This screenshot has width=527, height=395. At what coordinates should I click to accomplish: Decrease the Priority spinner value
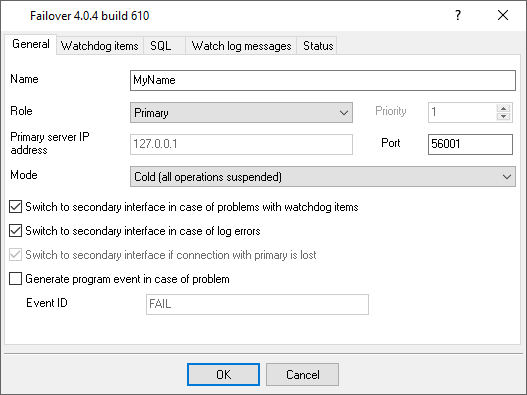(503, 116)
